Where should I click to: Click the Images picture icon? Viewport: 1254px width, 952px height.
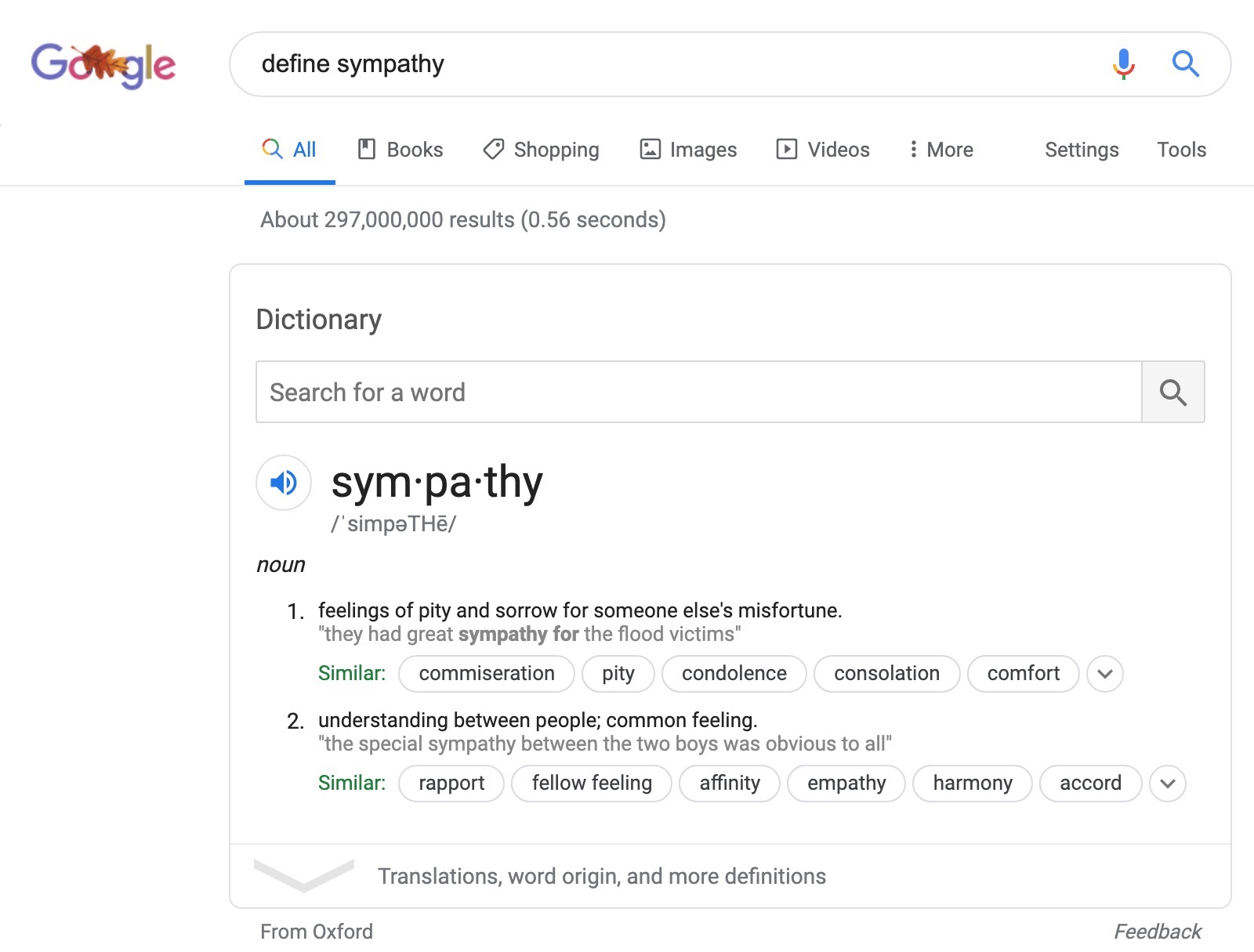651,149
